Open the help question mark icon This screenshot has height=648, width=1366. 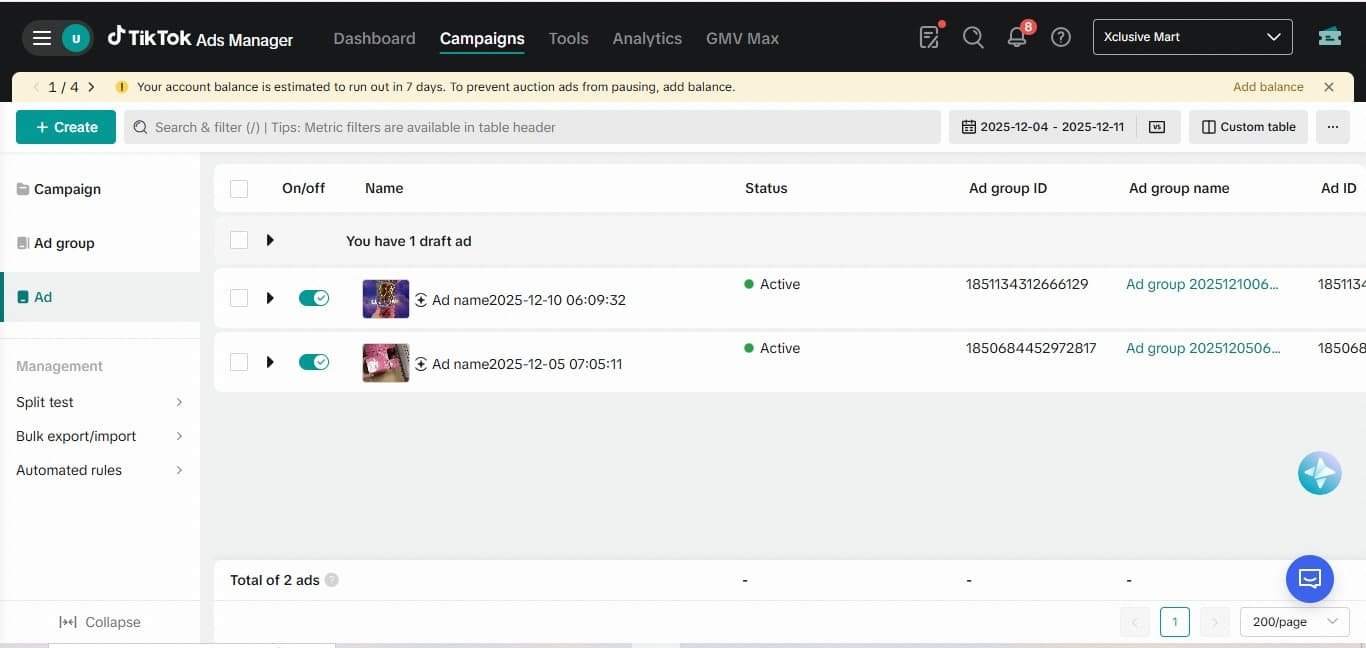(1061, 38)
